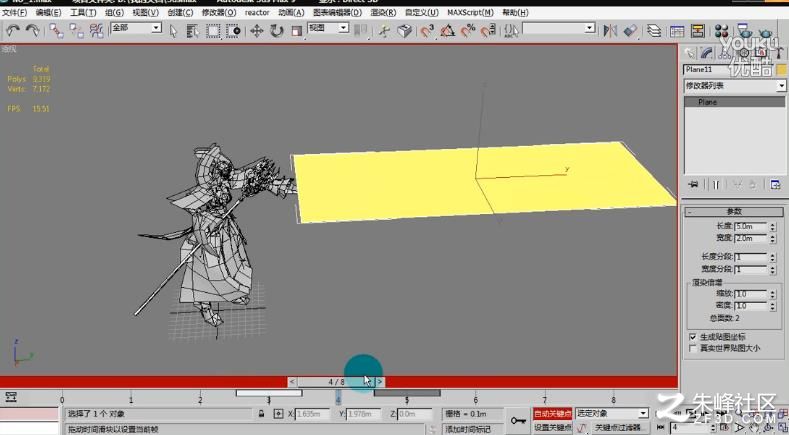Click the 长度分段 spinner arrows
The height and width of the screenshot is (435, 789).
click(773, 257)
